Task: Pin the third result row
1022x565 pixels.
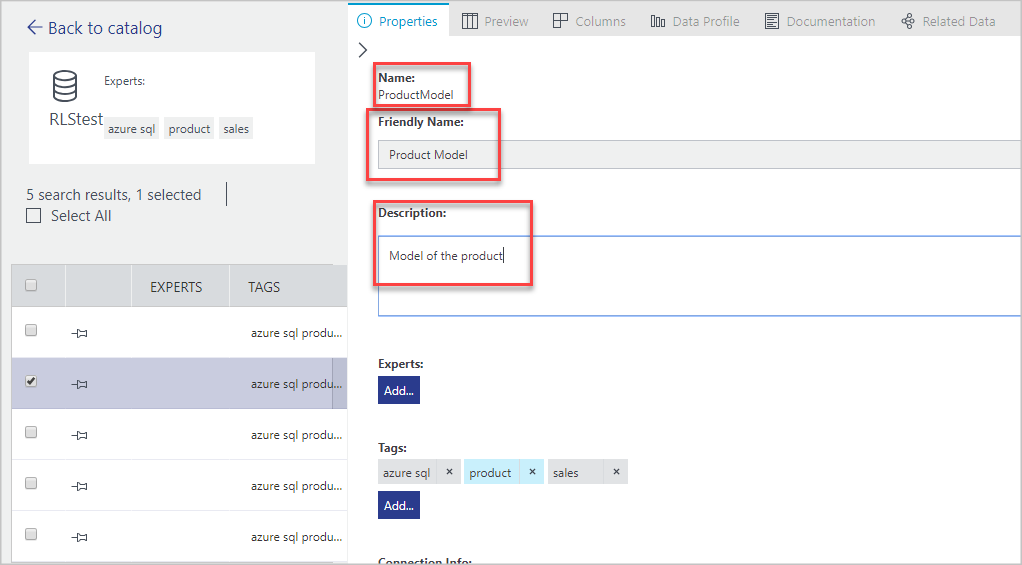Action: tap(80, 435)
